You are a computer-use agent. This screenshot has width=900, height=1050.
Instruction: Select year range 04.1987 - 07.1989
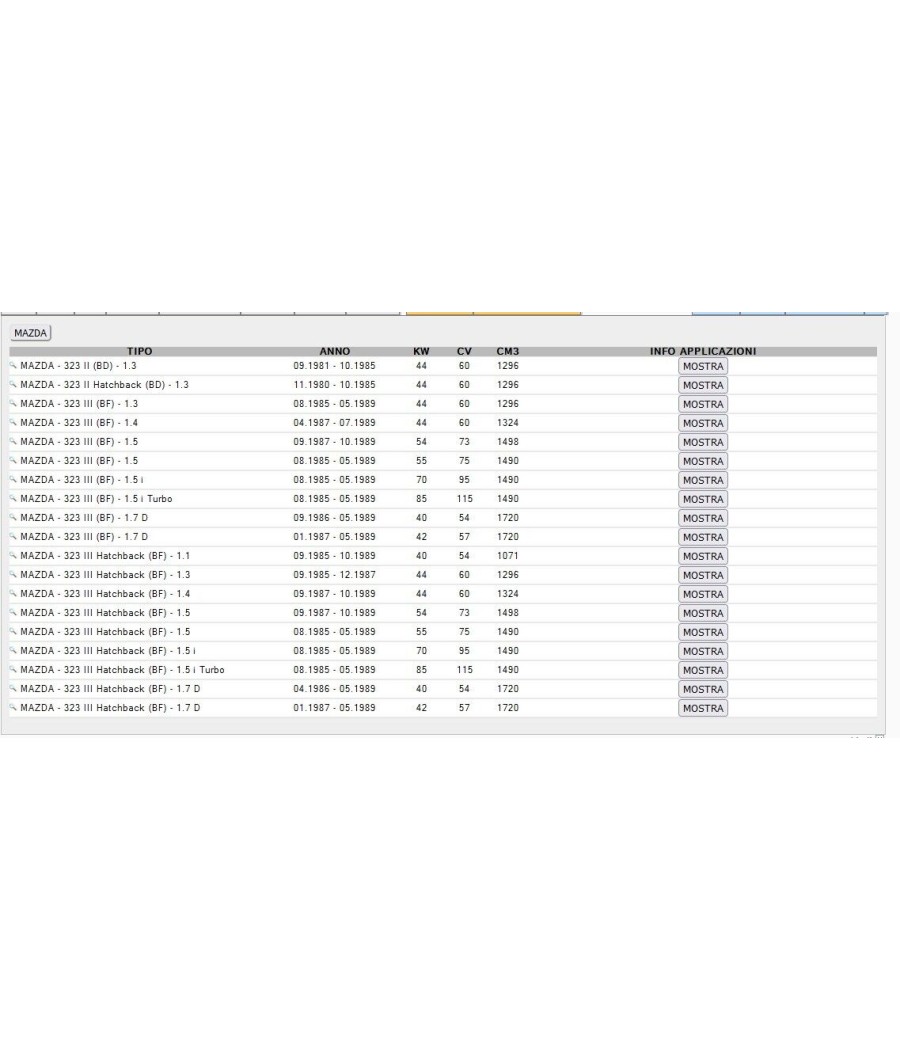tap(334, 423)
